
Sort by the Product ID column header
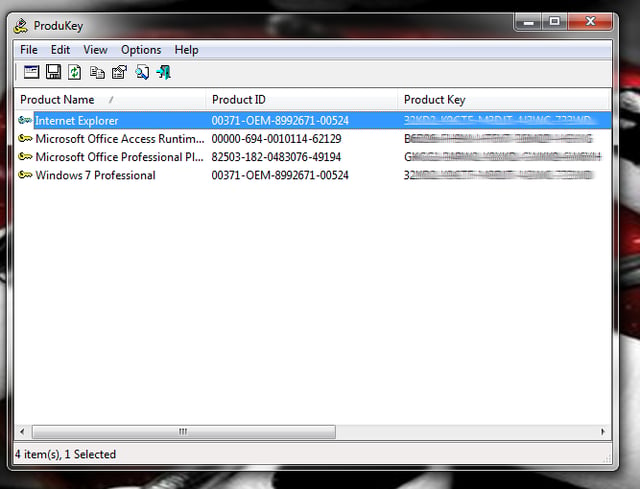(x=302, y=100)
